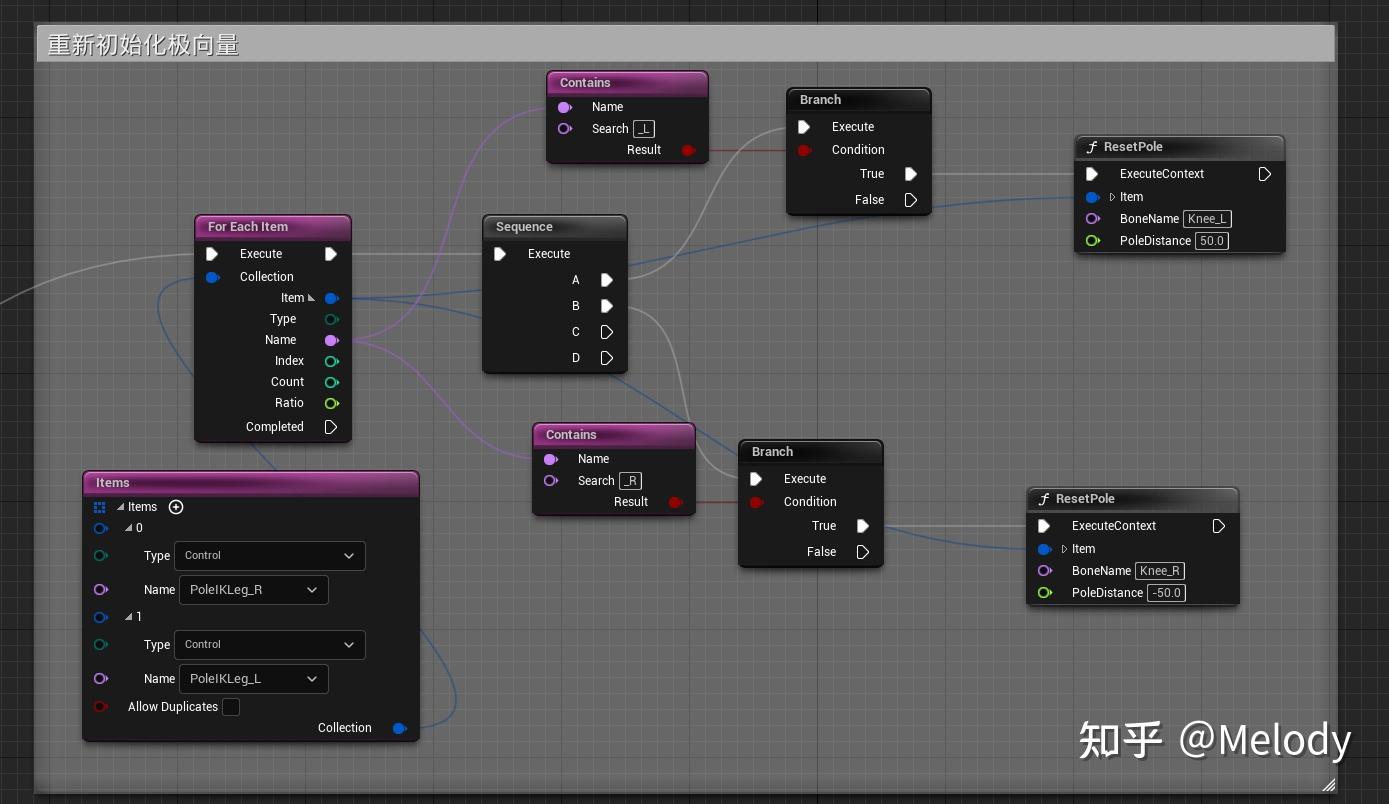1389x804 pixels.
Task: Click the True execution pin on lower Branch node
Action: 863,526
